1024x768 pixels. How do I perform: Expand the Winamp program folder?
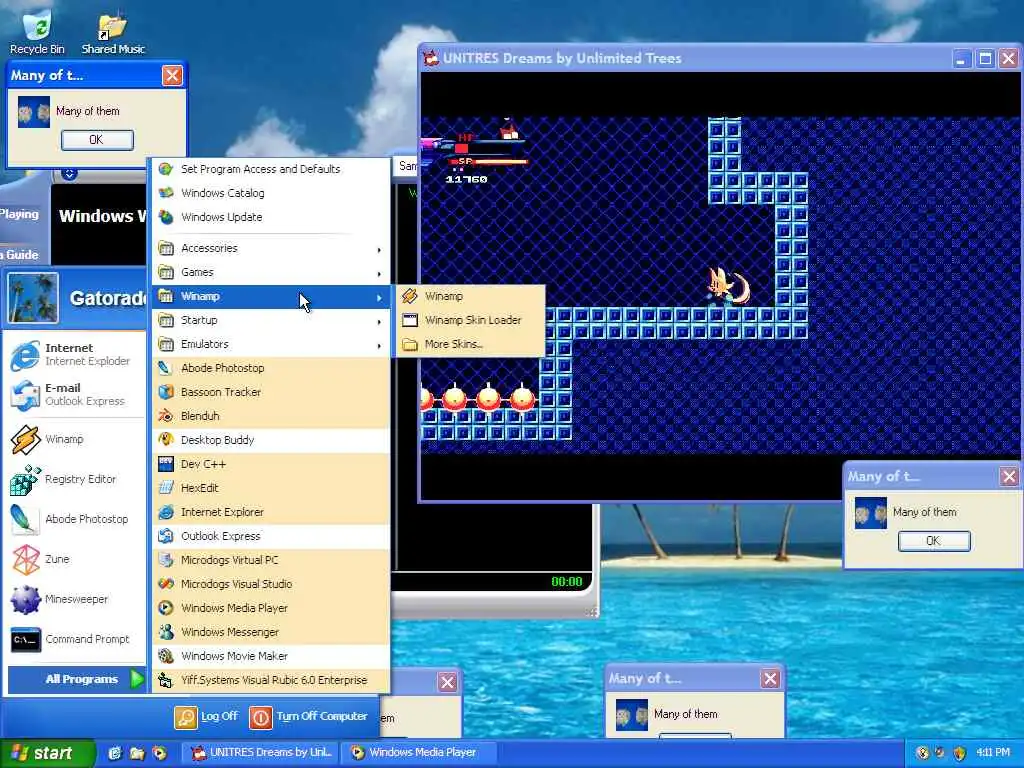[271, 296]
